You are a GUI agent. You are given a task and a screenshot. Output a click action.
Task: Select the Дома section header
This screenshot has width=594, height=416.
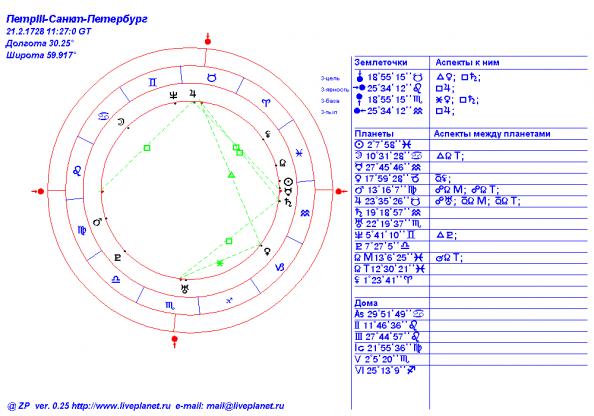tap(366, 303)
